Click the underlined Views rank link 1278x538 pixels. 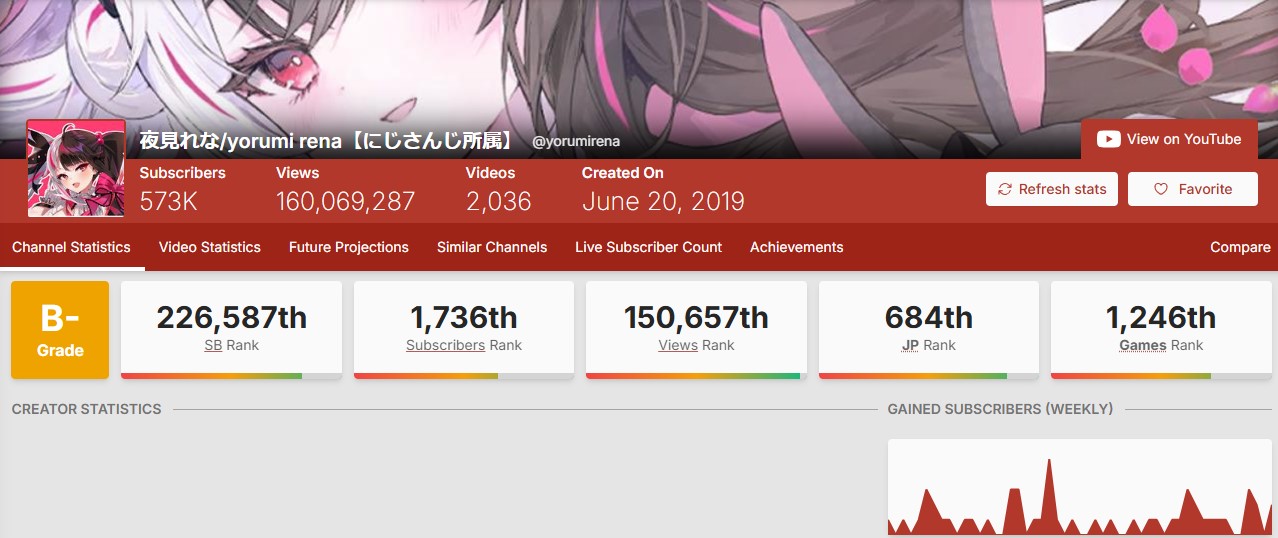click(x=678, y=345)
